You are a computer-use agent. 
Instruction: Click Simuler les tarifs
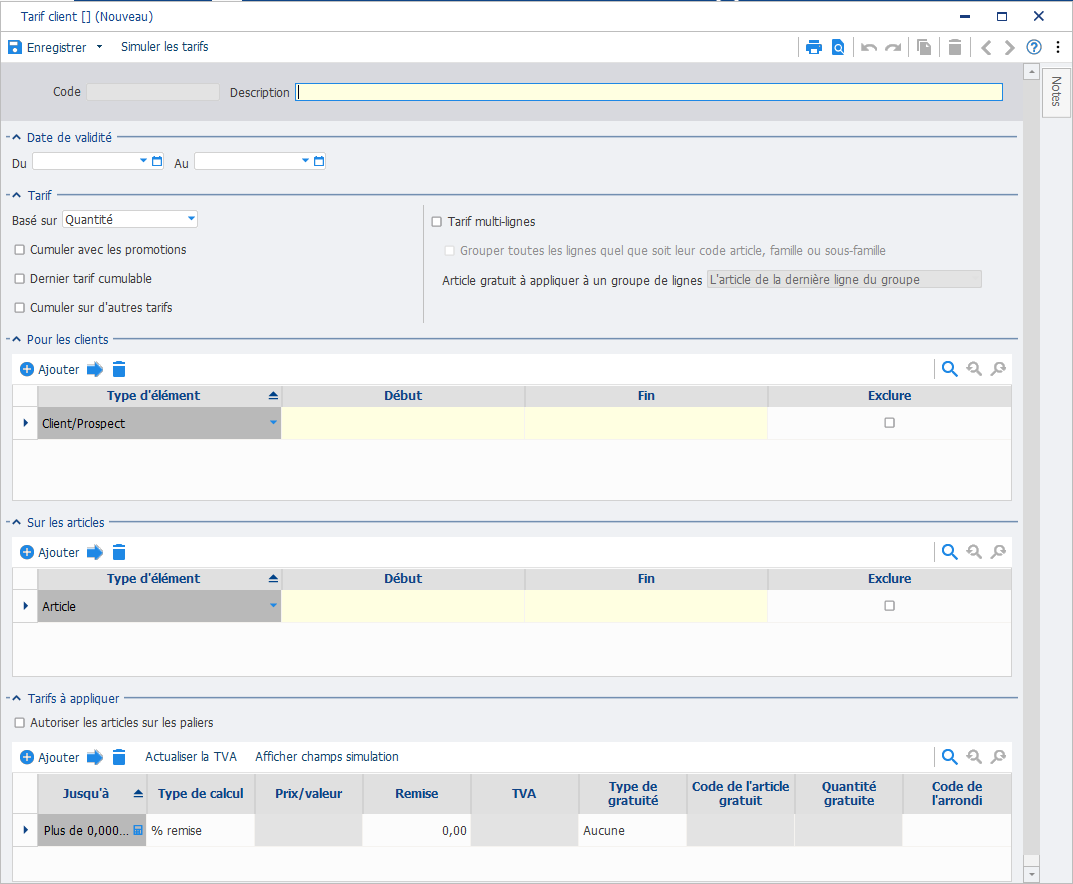tap(163, 46)
